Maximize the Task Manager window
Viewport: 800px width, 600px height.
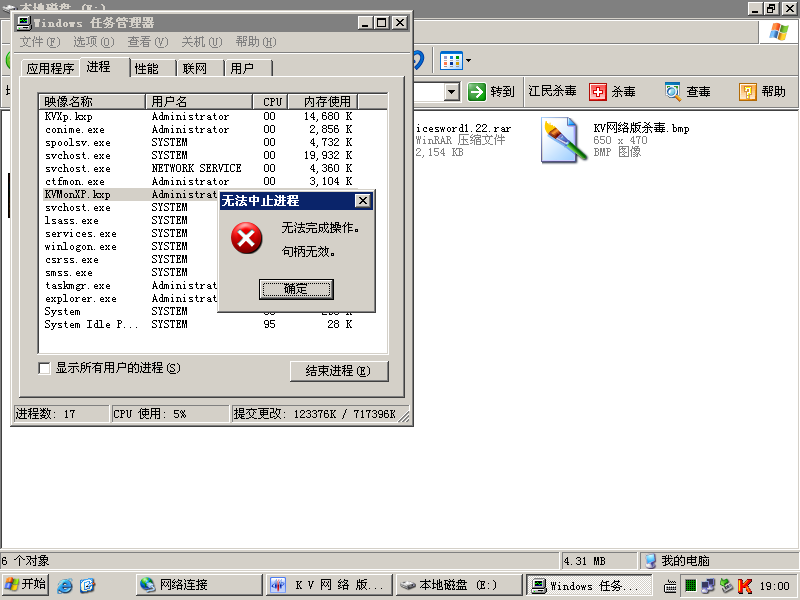[382, 23]
